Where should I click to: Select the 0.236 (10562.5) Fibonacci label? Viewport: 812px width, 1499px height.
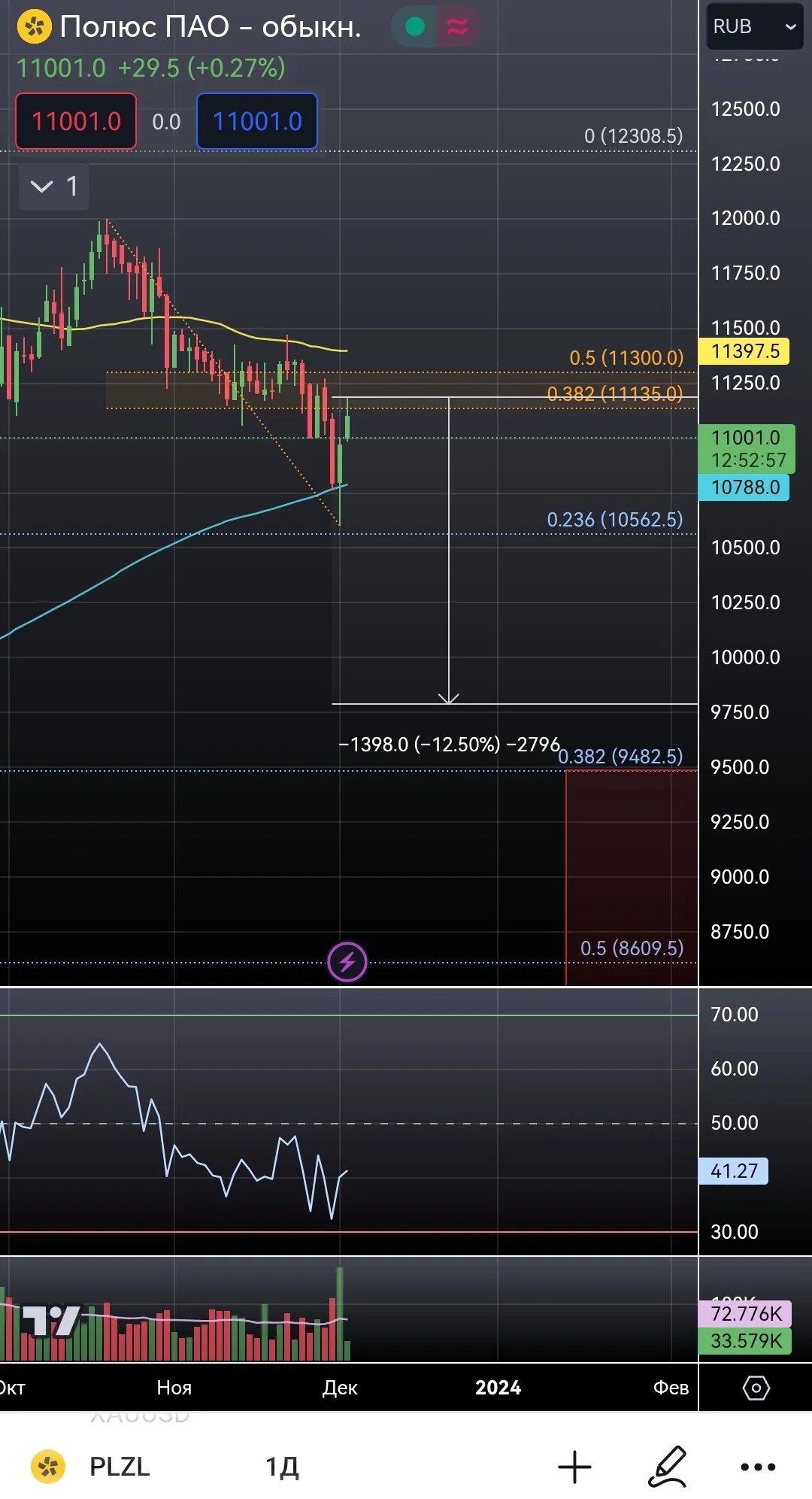click(x=615, y=519)
